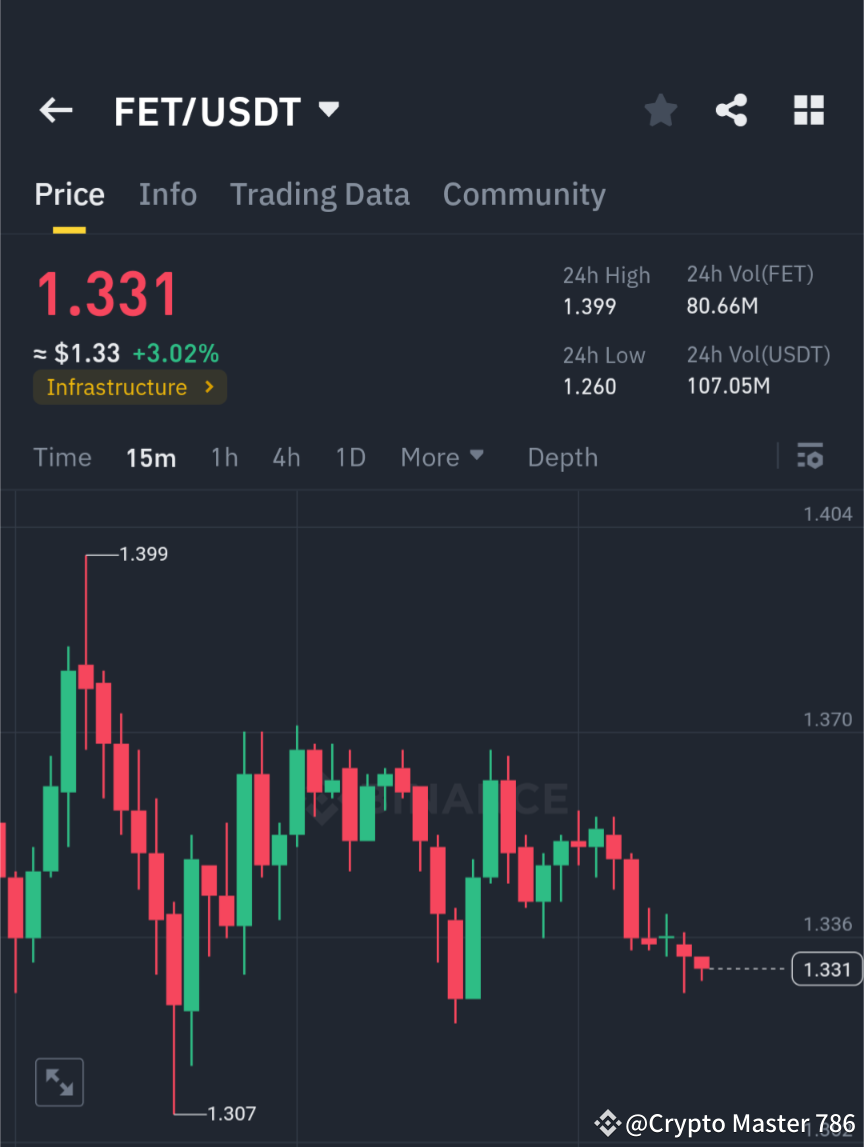Switch to the Trading Data tab
Viewport: 864px width, 1147px height.
319,194
